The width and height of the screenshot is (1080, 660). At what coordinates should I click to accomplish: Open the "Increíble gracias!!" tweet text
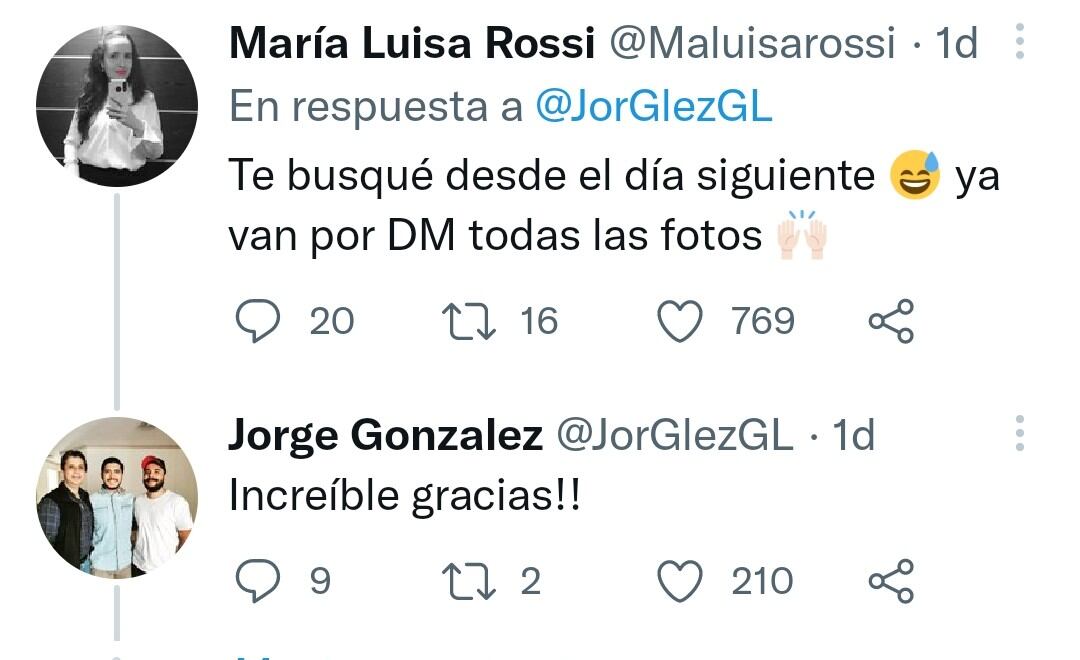[x=404, y=497]
